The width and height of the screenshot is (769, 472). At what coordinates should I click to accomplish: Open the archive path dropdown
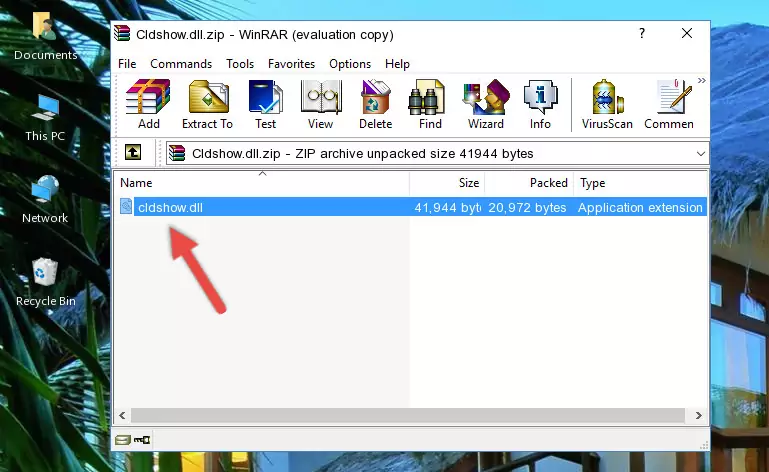coord(700,154)
